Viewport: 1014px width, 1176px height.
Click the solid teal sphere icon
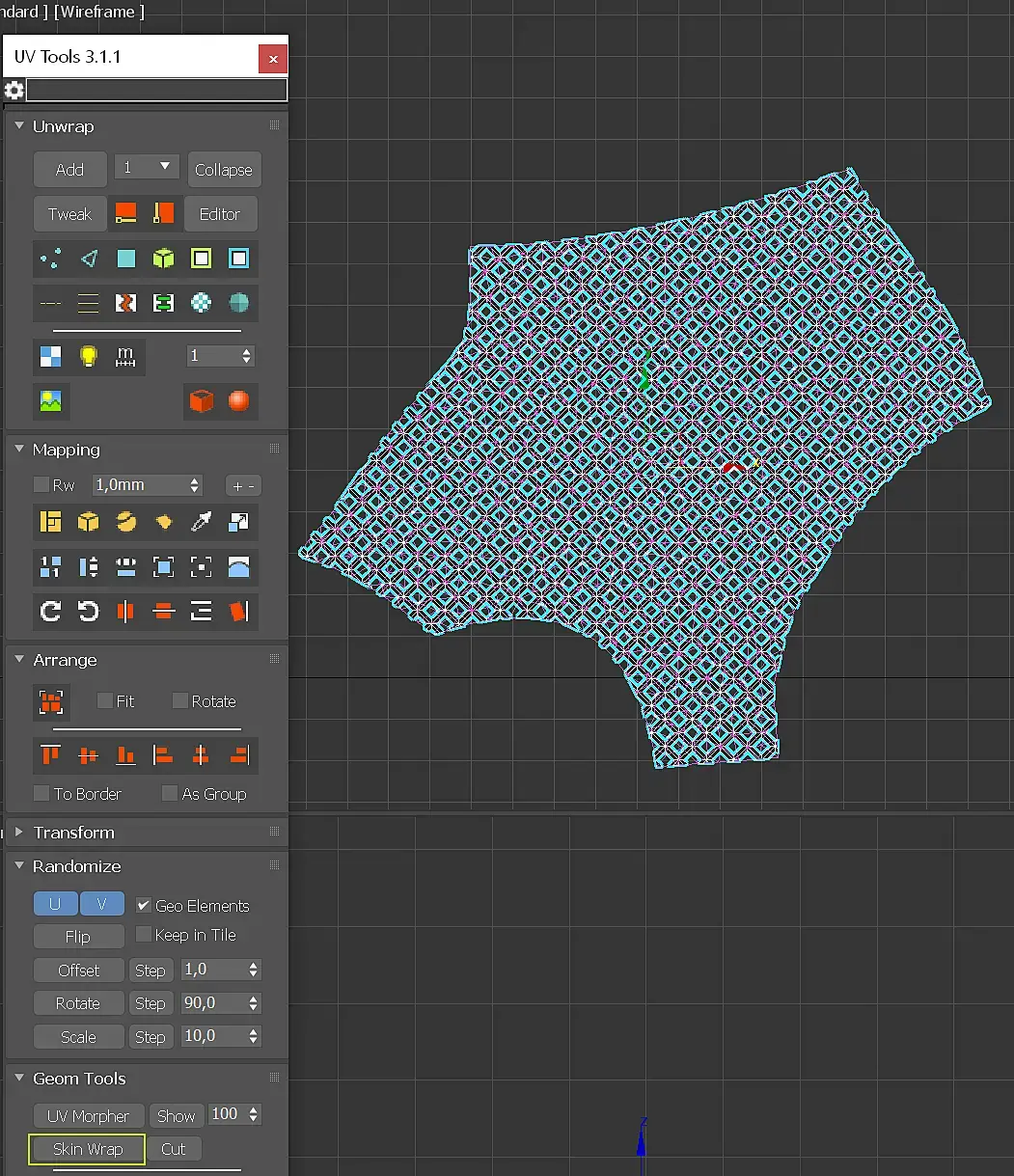point(239,303)
